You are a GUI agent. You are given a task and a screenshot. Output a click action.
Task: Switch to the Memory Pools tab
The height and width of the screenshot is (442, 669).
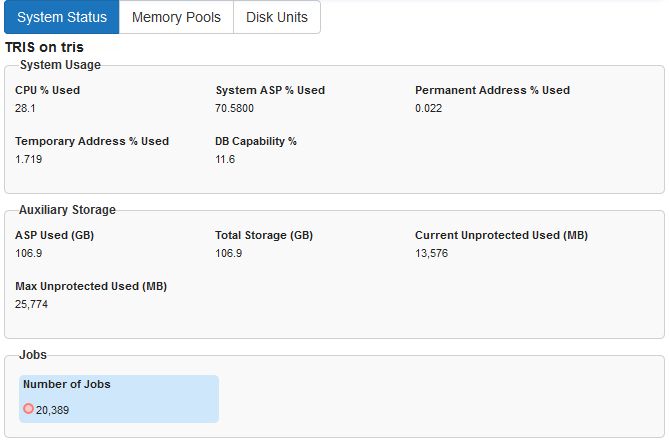coord(176,17)
